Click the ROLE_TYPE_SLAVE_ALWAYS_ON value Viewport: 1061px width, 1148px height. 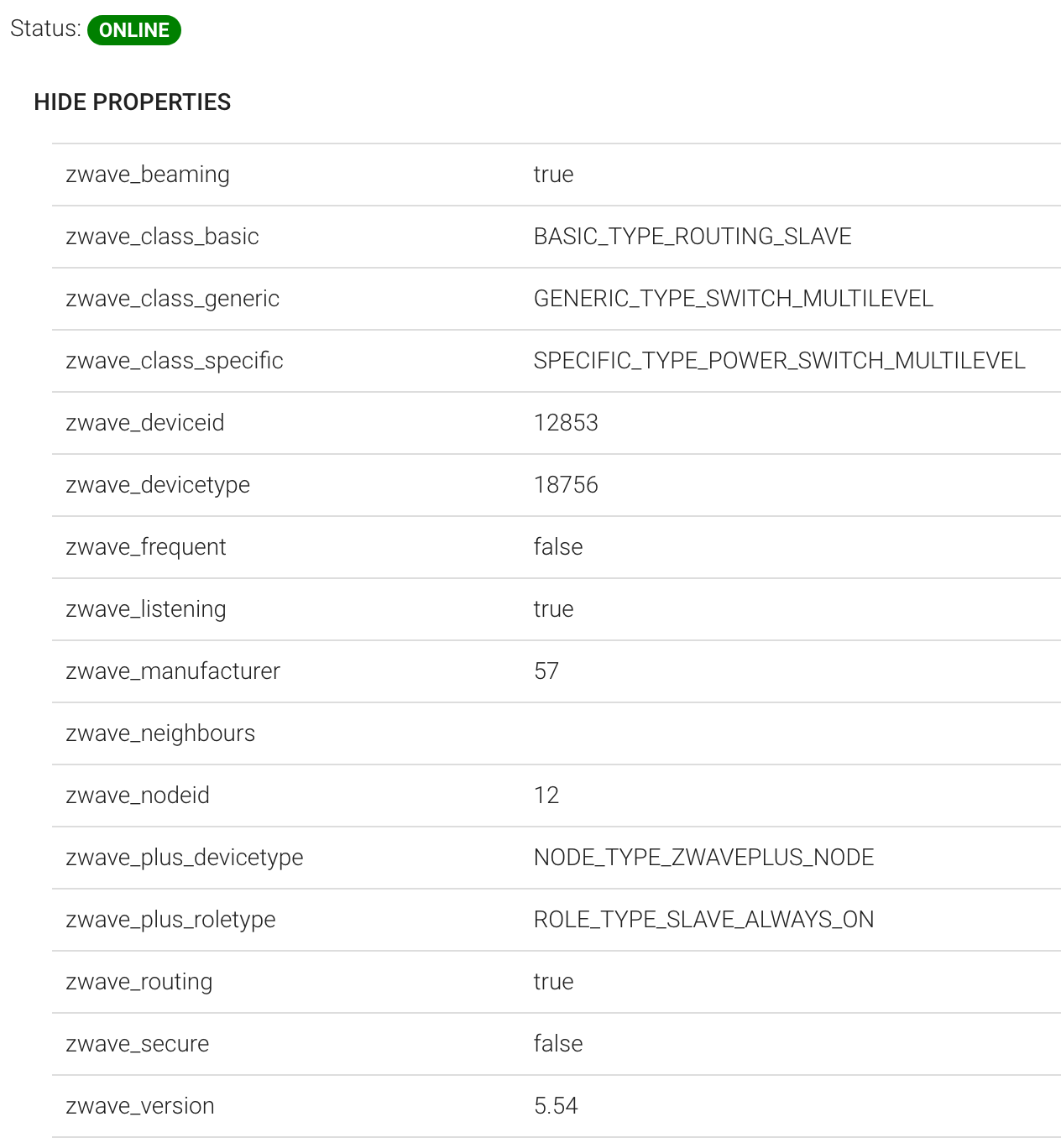pos(703,920)
